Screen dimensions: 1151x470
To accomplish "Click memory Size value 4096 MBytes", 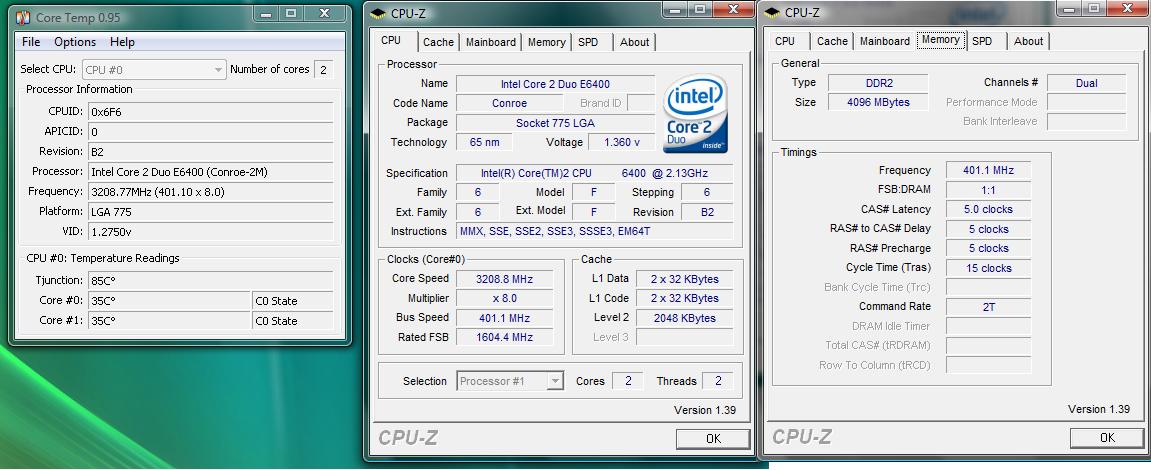I will point(878,102).
